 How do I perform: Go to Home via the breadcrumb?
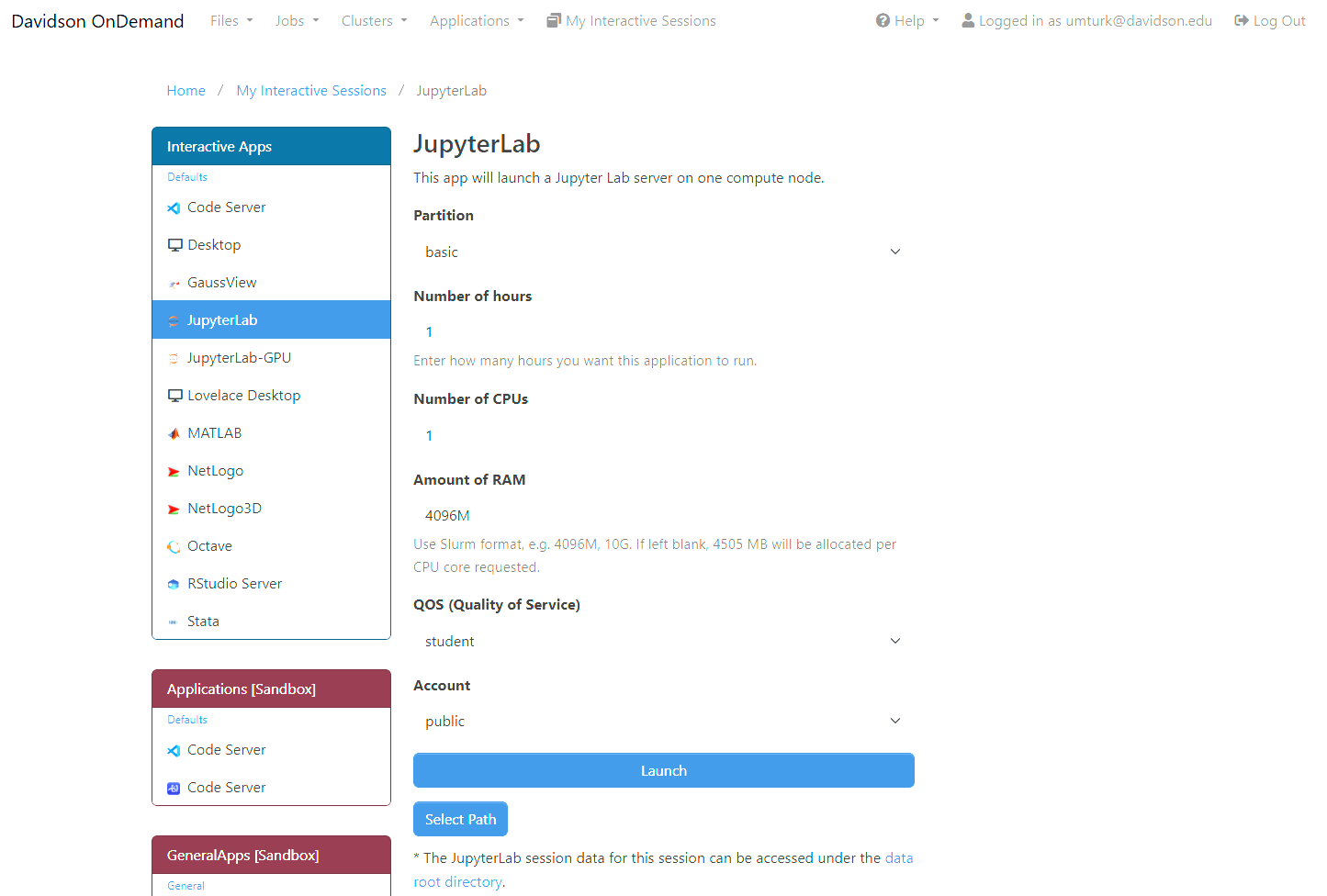click(x=186, y=91)
